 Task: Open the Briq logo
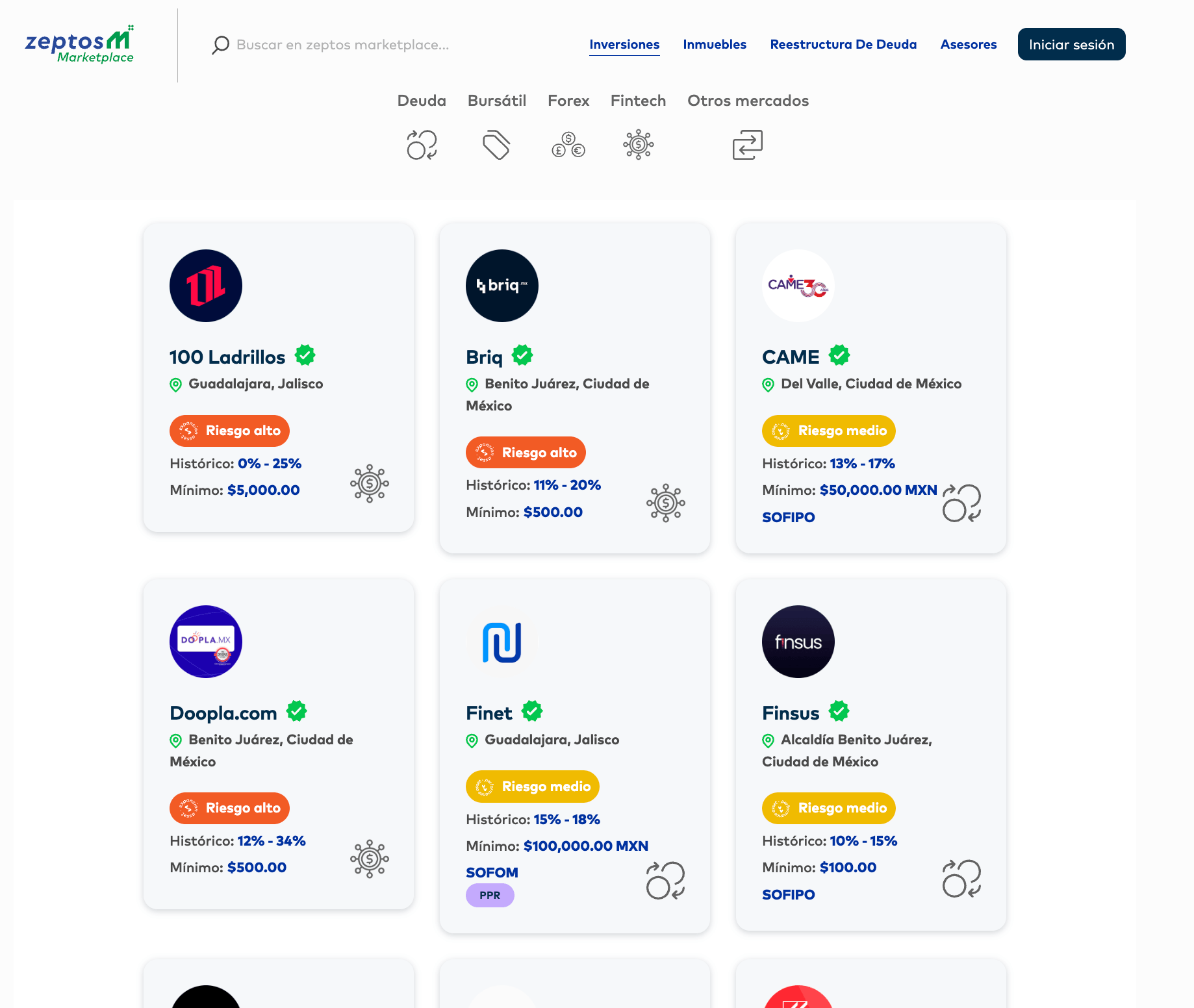click(x=502, y=286)
